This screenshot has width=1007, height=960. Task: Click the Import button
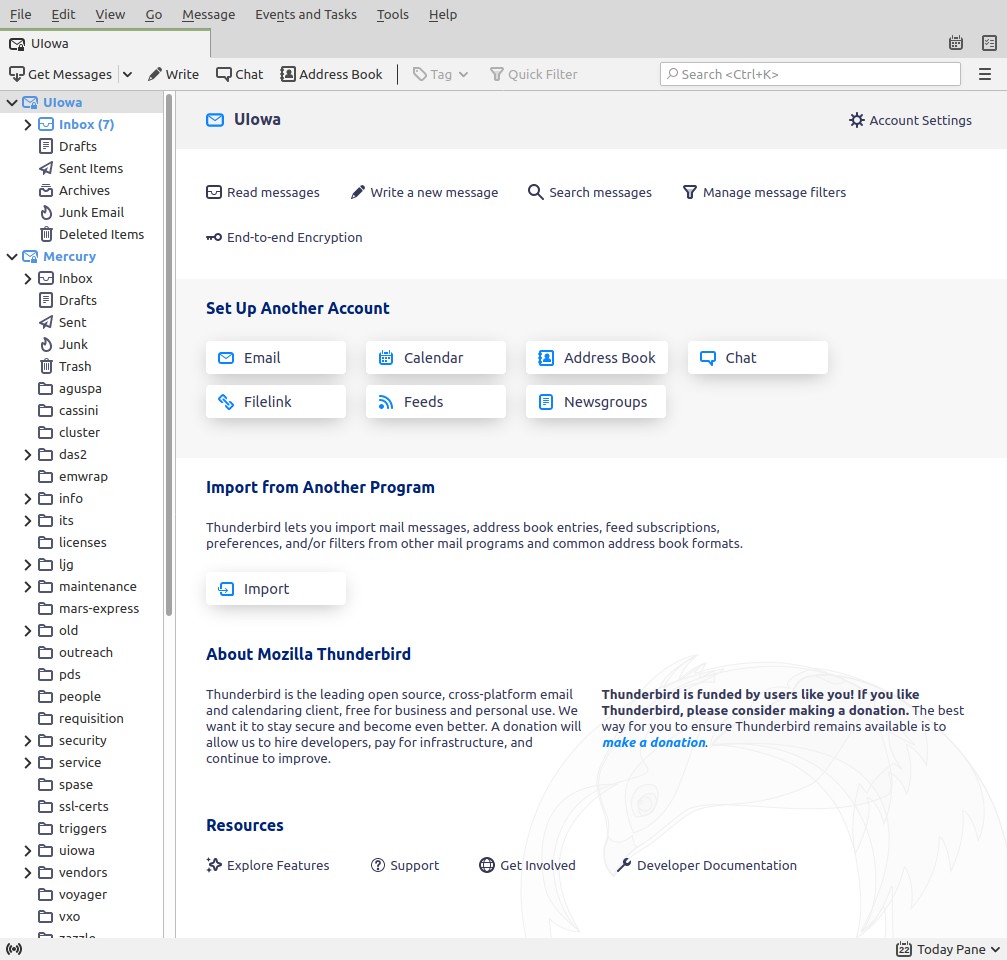click(276, 589)
